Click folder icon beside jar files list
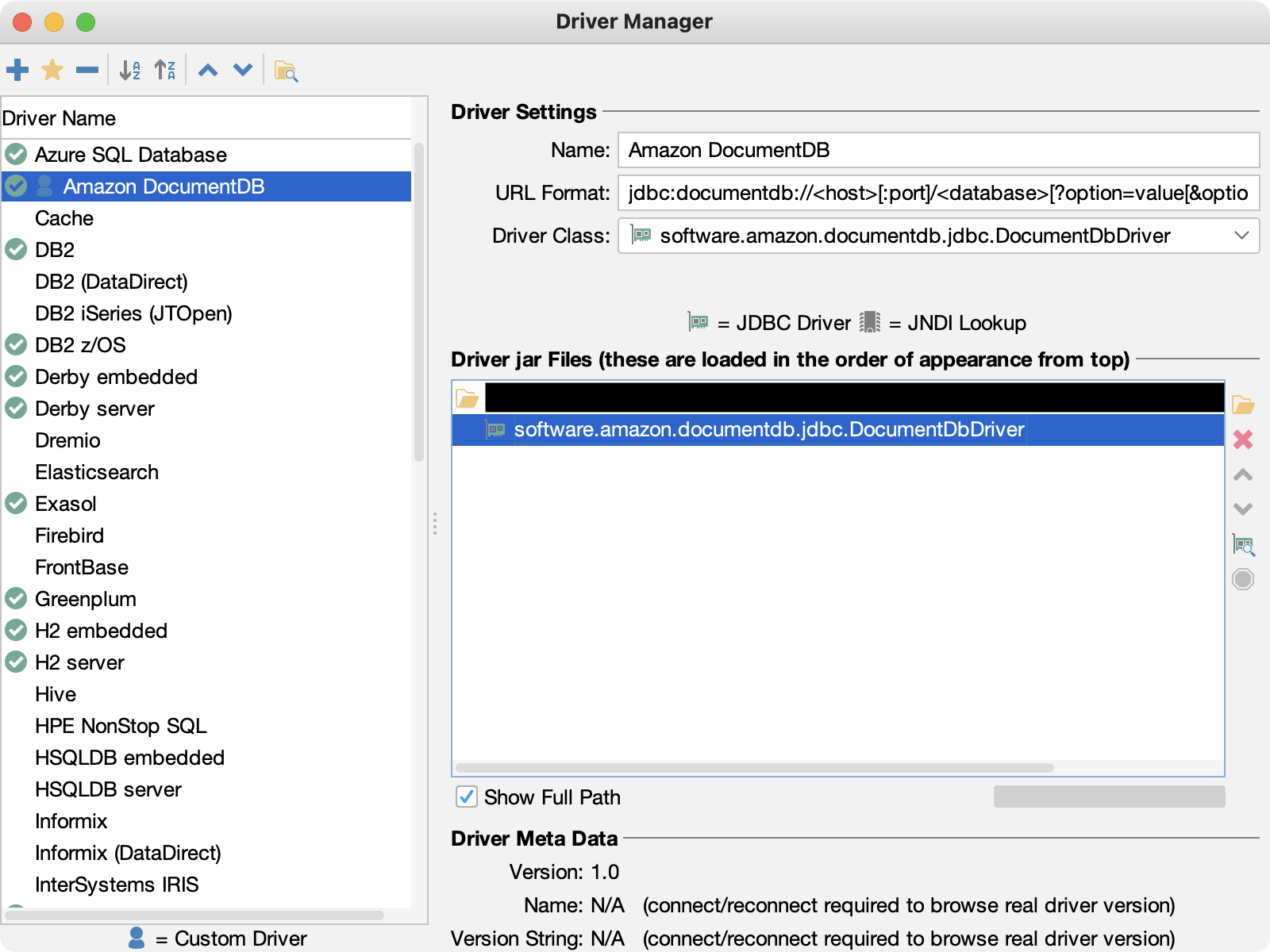The image size is (1270, 952). [1243, 405]
